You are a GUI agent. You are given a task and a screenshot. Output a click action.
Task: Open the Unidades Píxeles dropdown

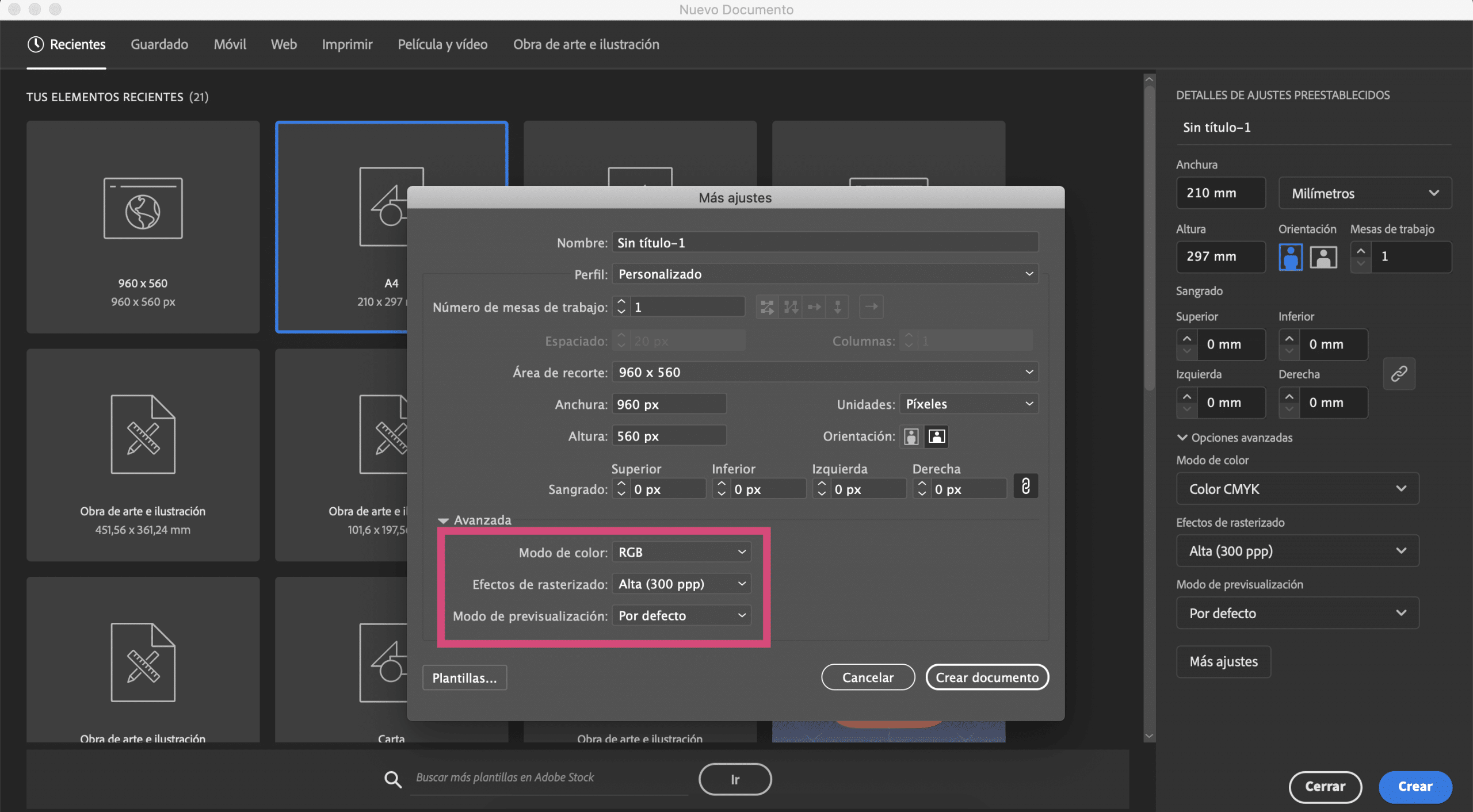coord(969,404)
